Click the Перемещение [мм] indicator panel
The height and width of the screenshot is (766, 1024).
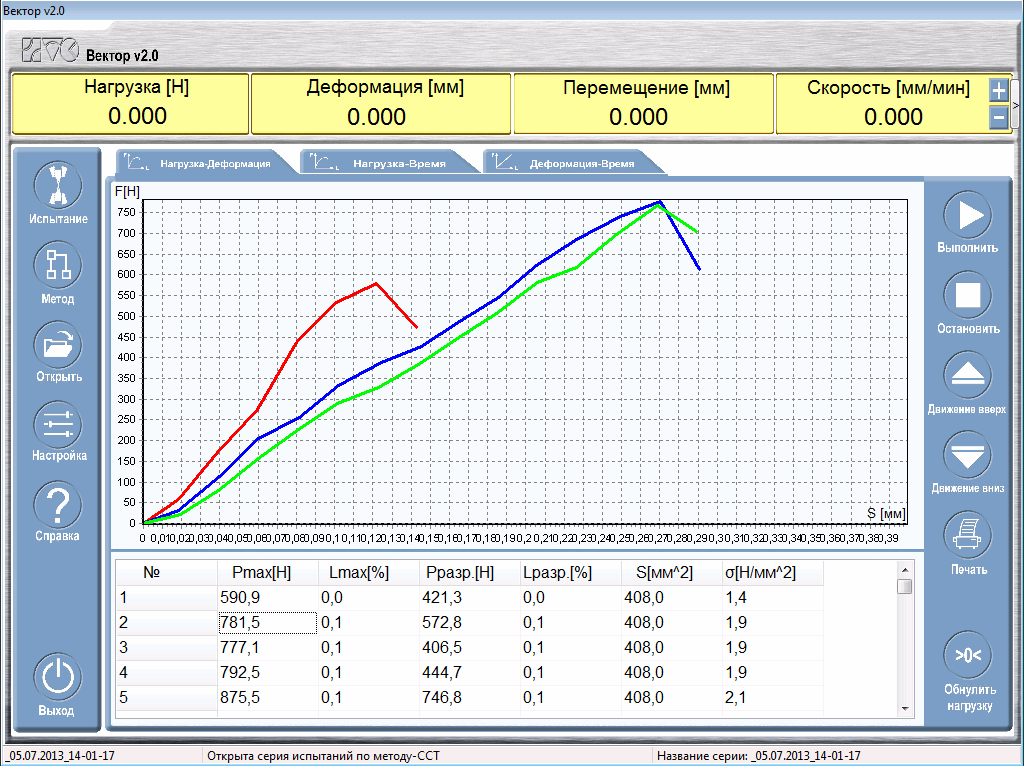coord(644,104)
